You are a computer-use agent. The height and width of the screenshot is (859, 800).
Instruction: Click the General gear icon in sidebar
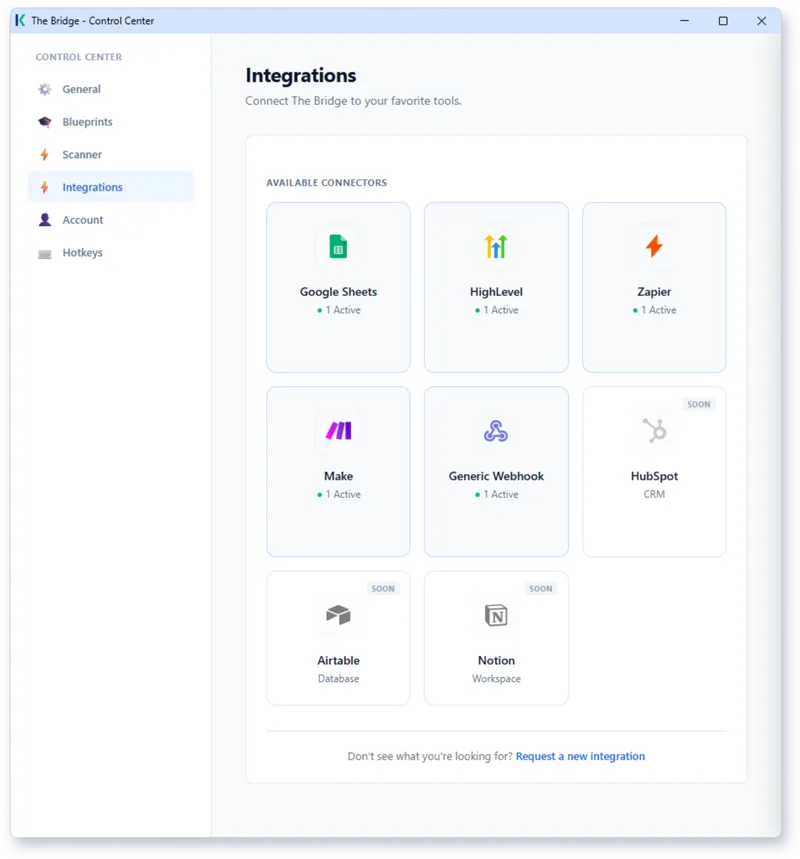[x=45, y=89]
